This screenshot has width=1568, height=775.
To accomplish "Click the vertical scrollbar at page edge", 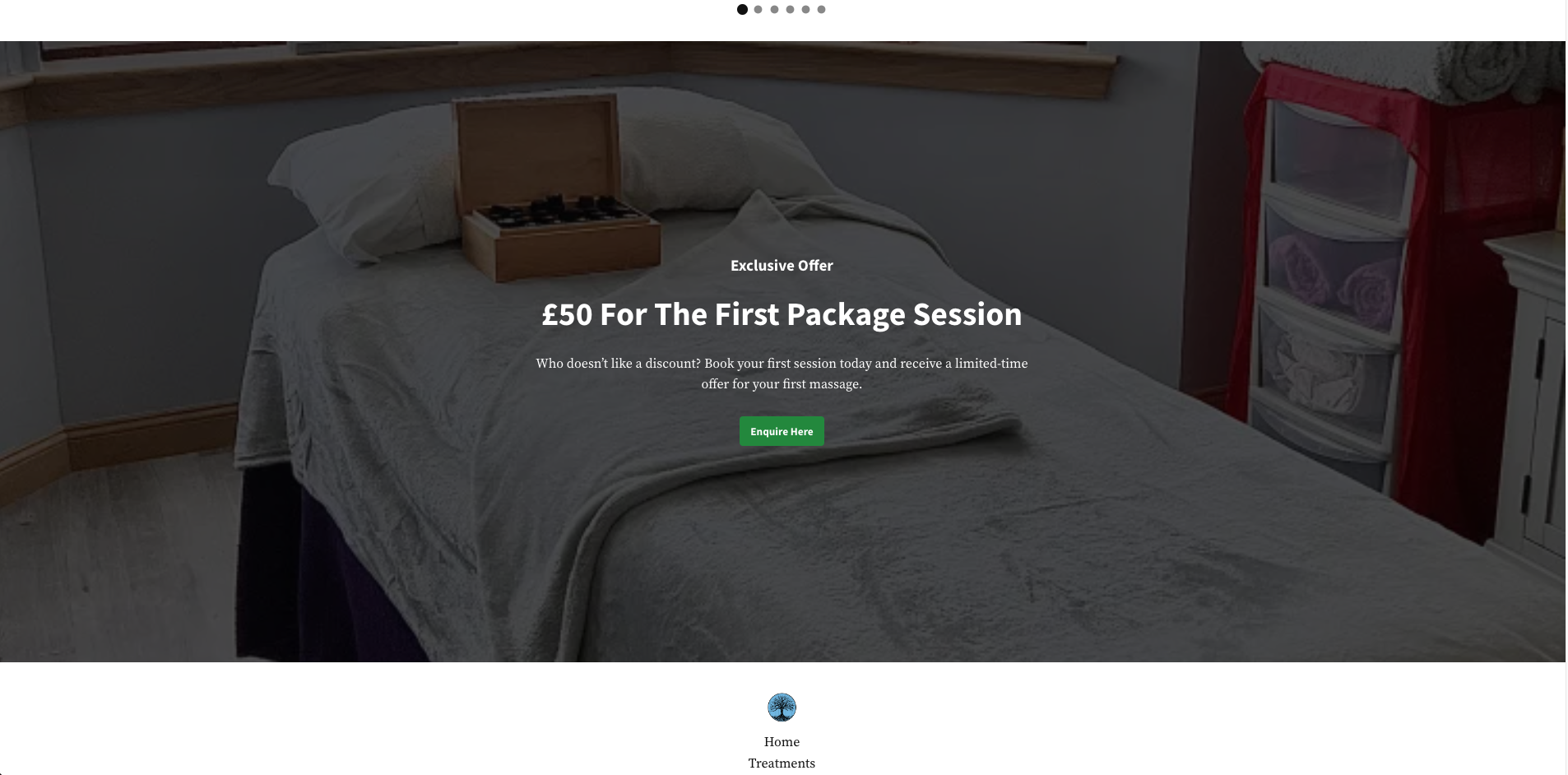I will pos(1566,387).
